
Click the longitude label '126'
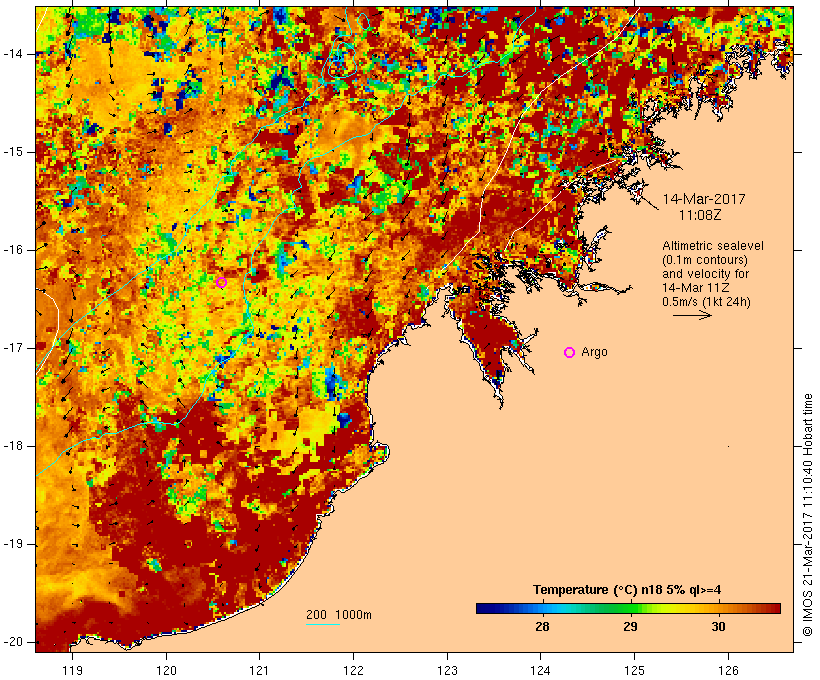(728, 671)
